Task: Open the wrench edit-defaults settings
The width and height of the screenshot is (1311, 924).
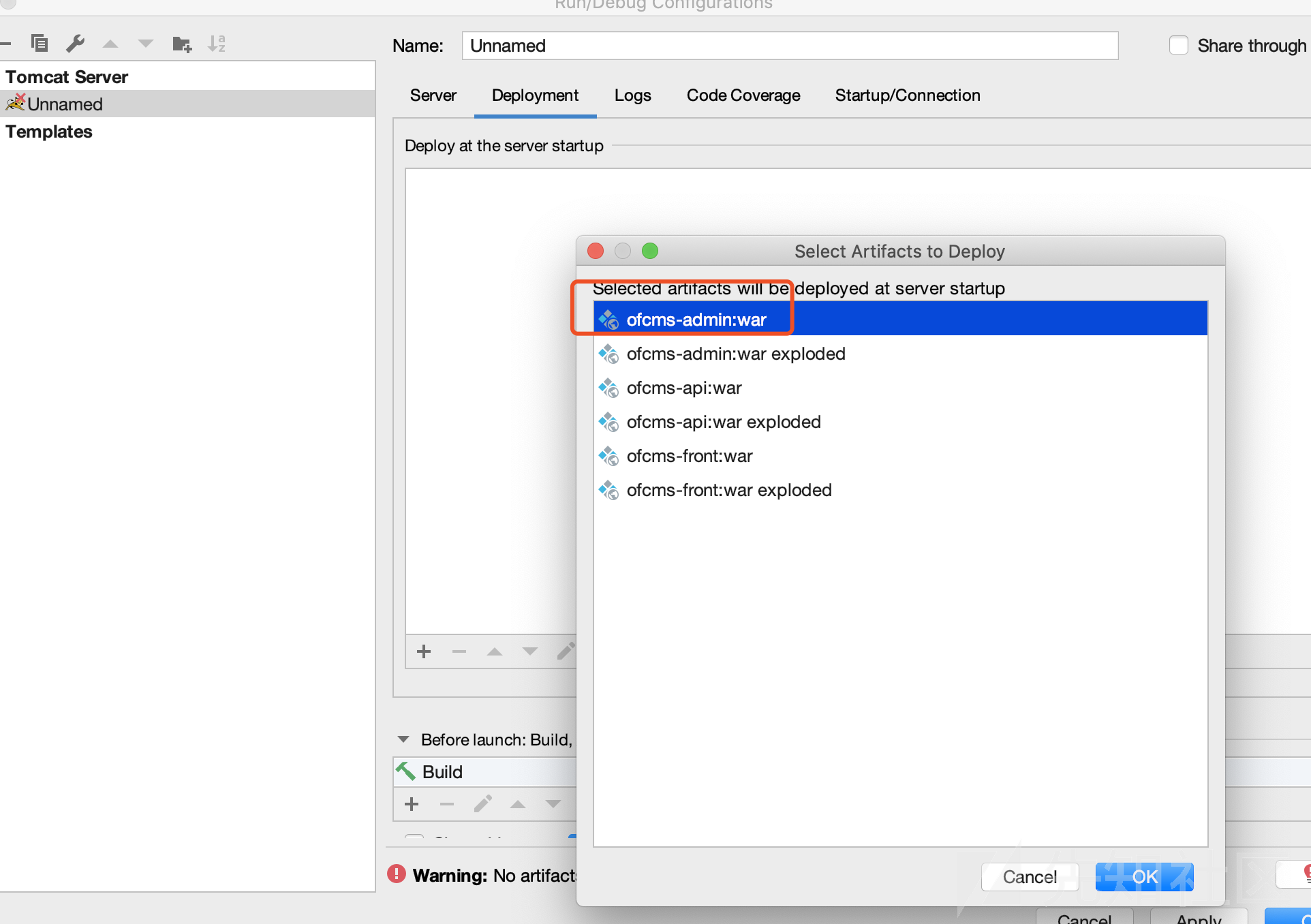Action: 75,44
